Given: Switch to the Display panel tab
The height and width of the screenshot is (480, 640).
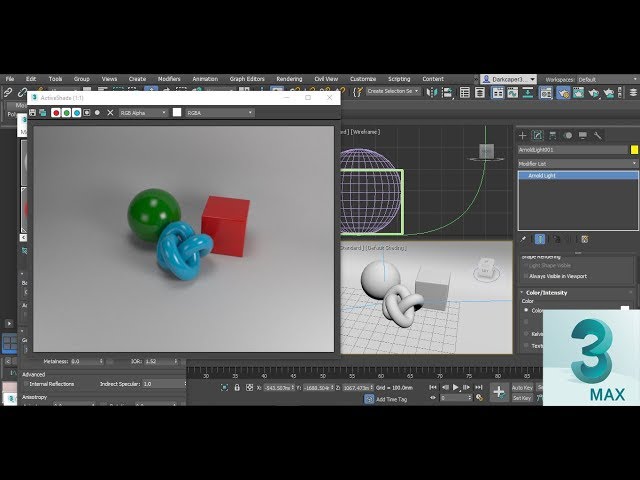Looking at the screenshot, I should pos(583,136).
